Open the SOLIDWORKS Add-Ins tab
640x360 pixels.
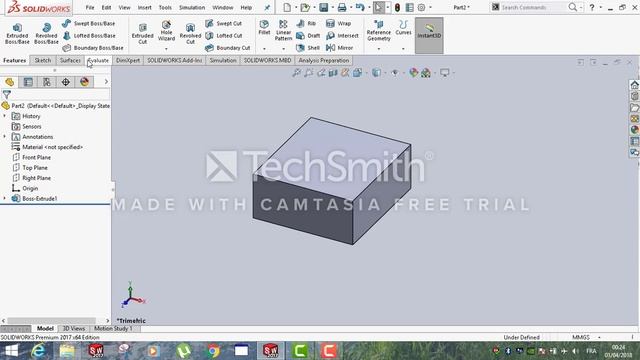[175, 60]
